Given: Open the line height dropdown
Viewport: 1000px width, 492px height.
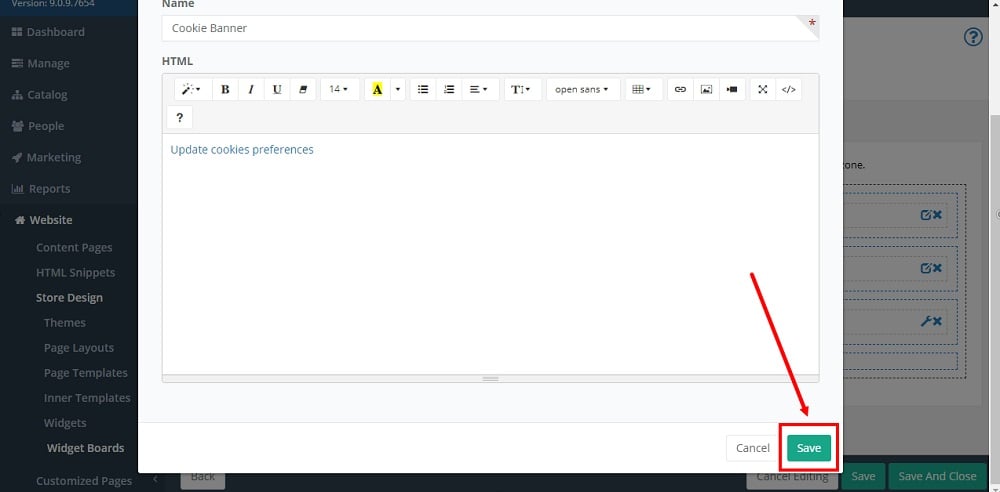Looking at the screenshot, I should (523, 89).
